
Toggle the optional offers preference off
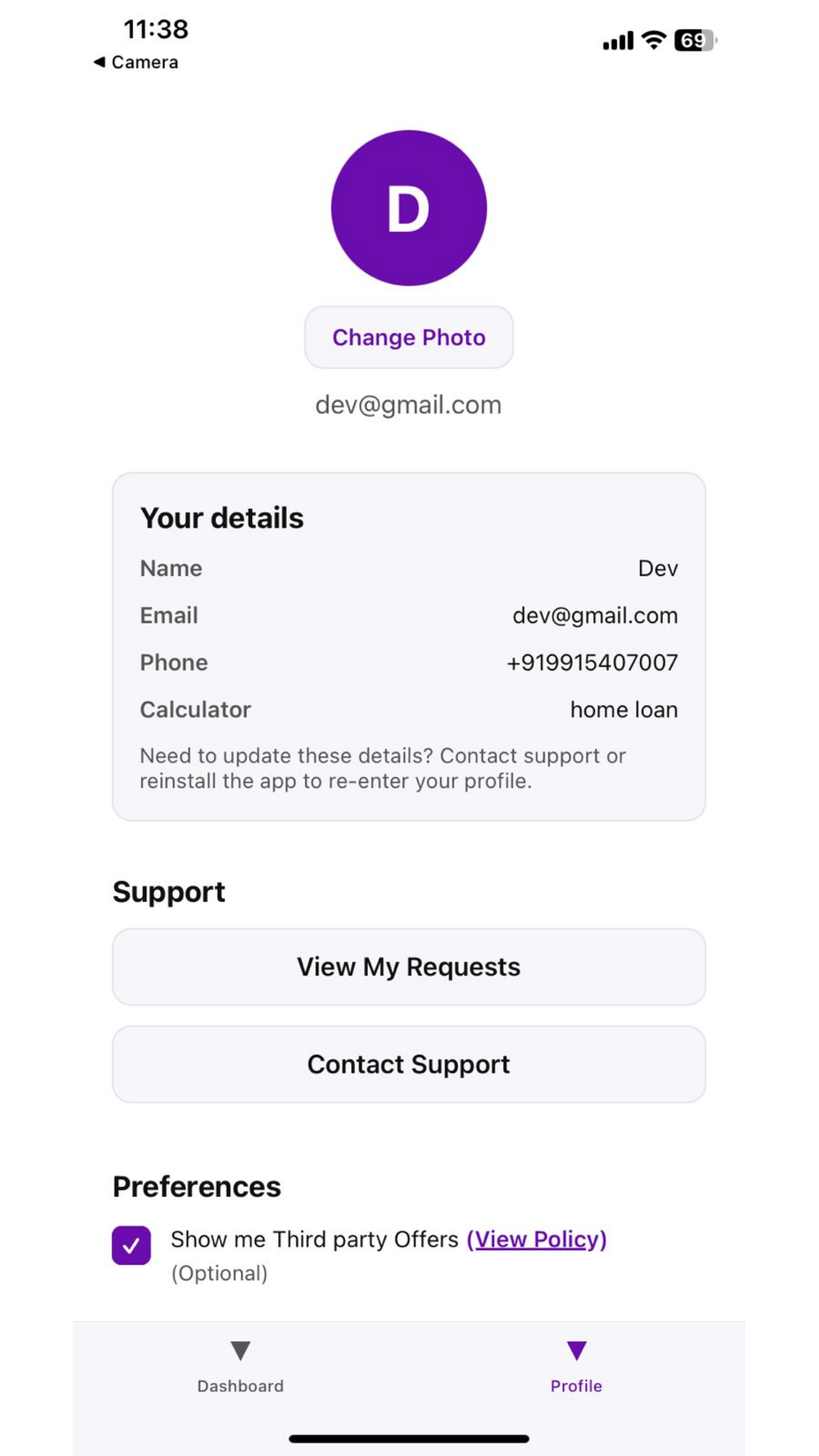(130, 1245)
